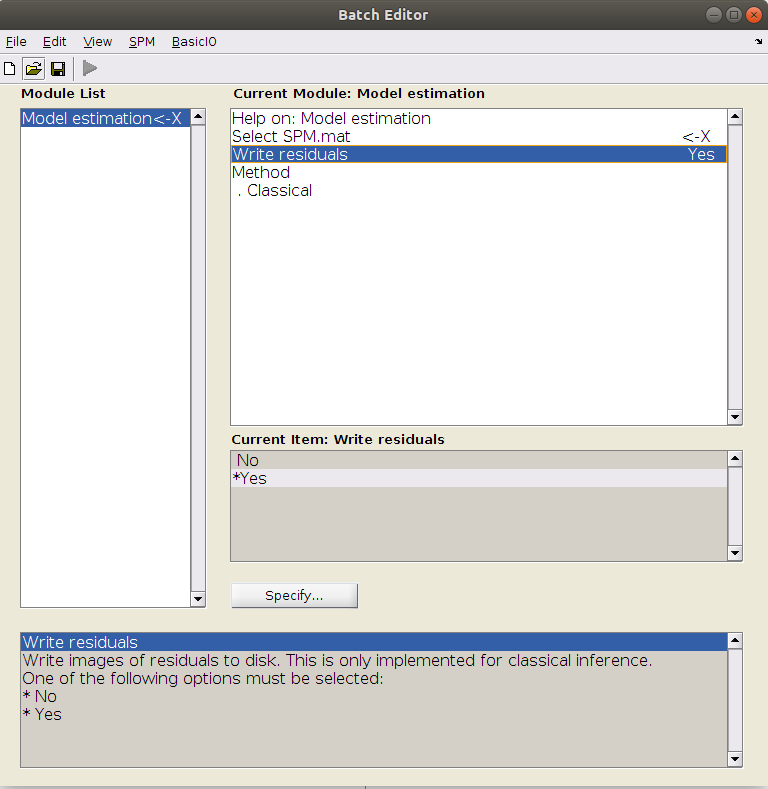Click the <-X marker beside Select SPM.mat

coord(697,137)
